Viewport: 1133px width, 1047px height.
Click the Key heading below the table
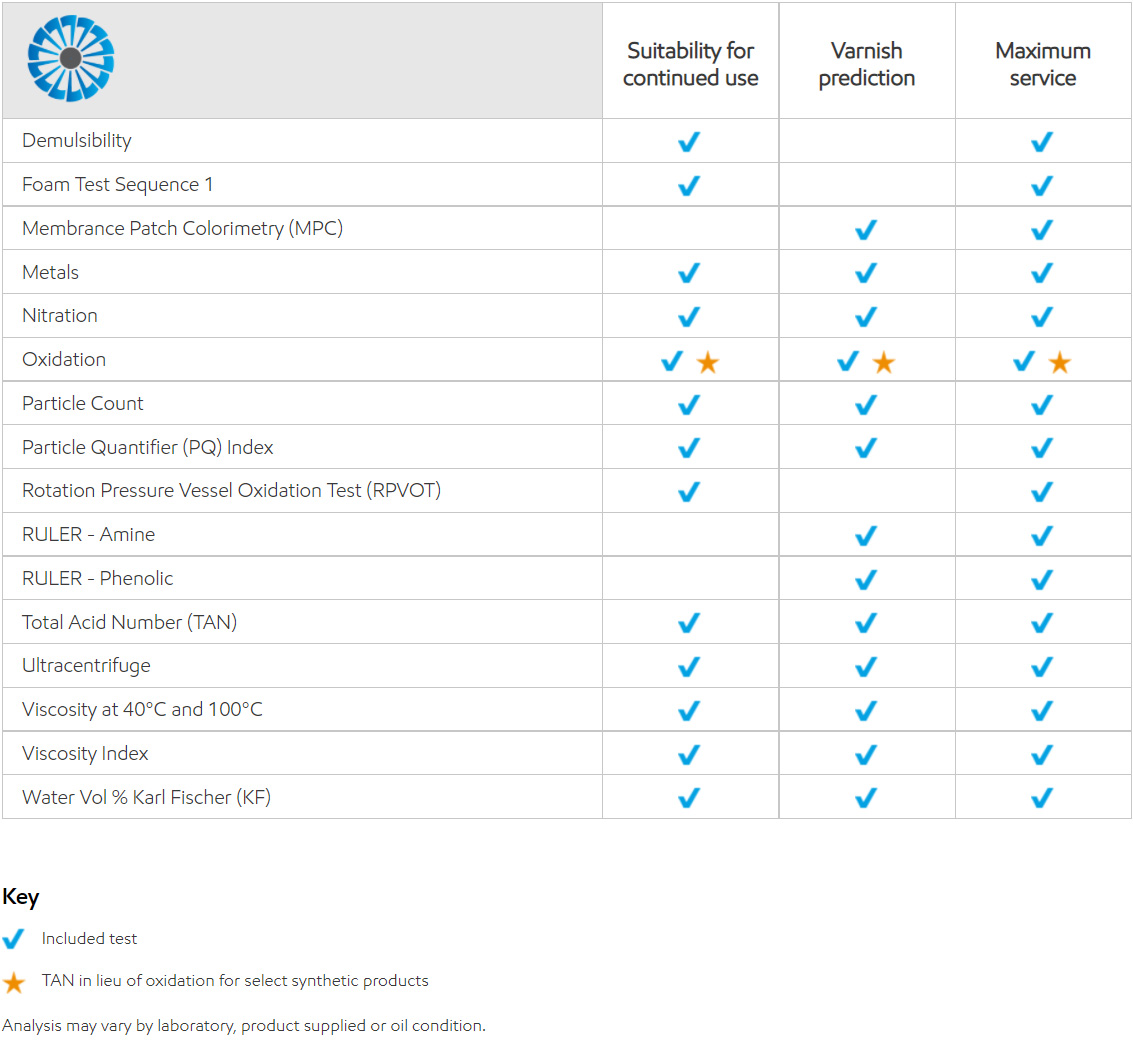(x=21, y=897)
